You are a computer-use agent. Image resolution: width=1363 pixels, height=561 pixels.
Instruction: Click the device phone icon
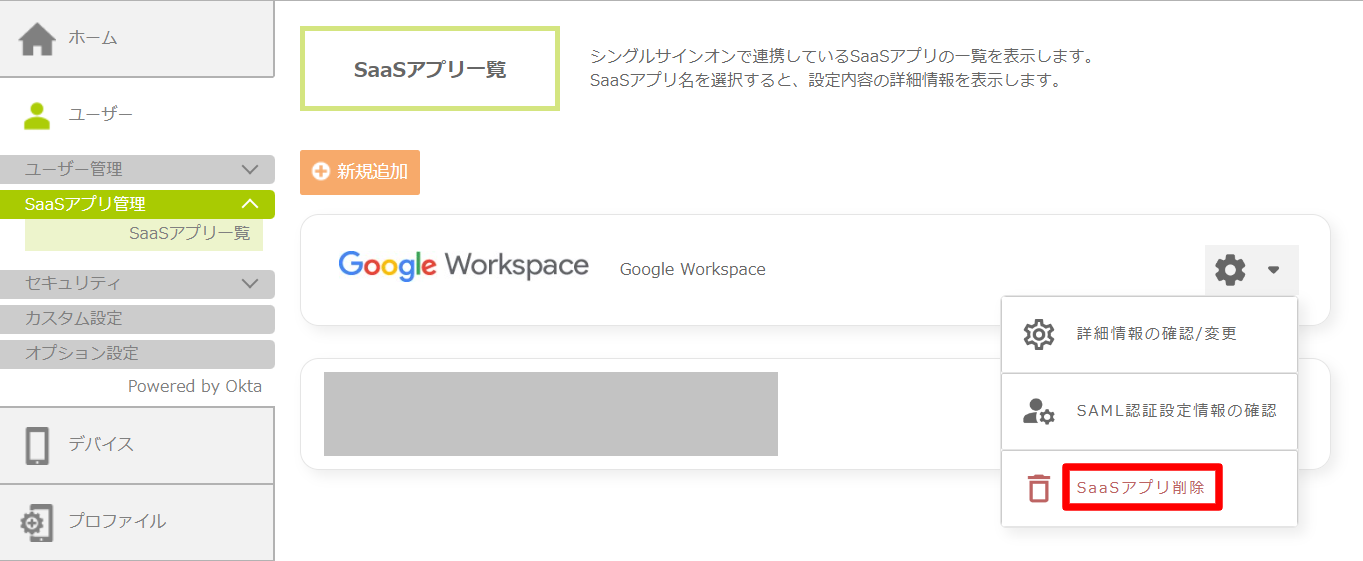coord(37,445)
